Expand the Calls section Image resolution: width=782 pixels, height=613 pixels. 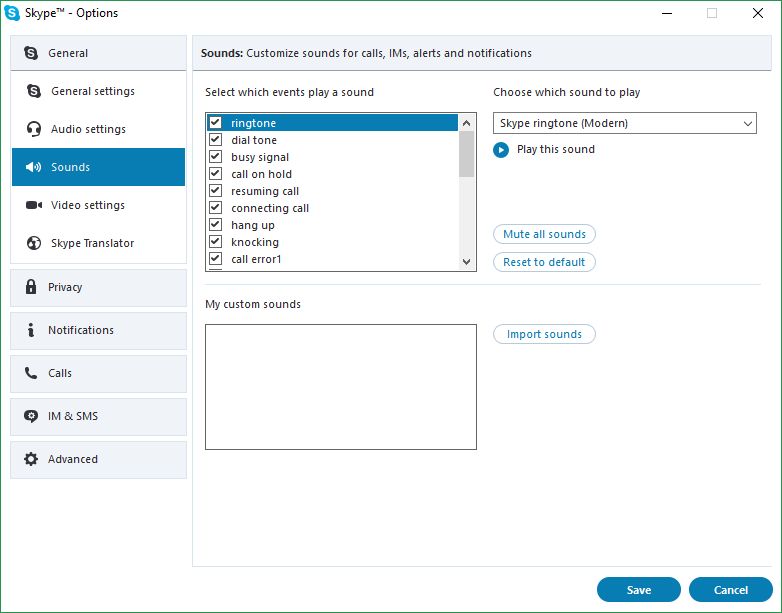98,374
